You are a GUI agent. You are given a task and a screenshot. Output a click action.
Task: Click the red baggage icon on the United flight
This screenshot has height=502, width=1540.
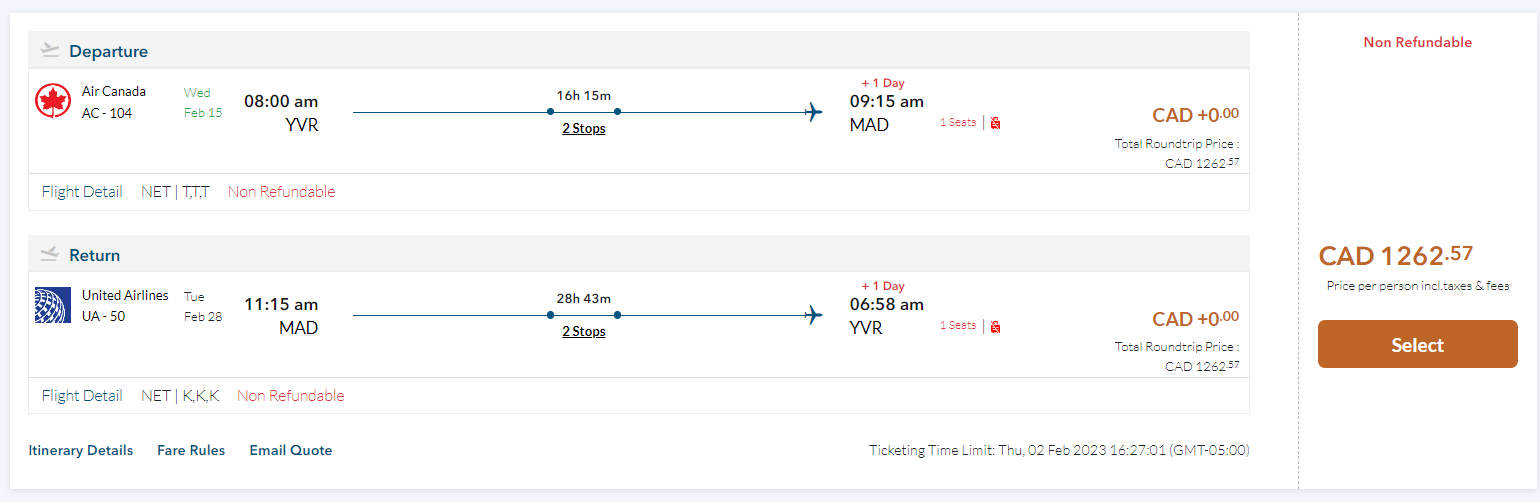(995, 326)
